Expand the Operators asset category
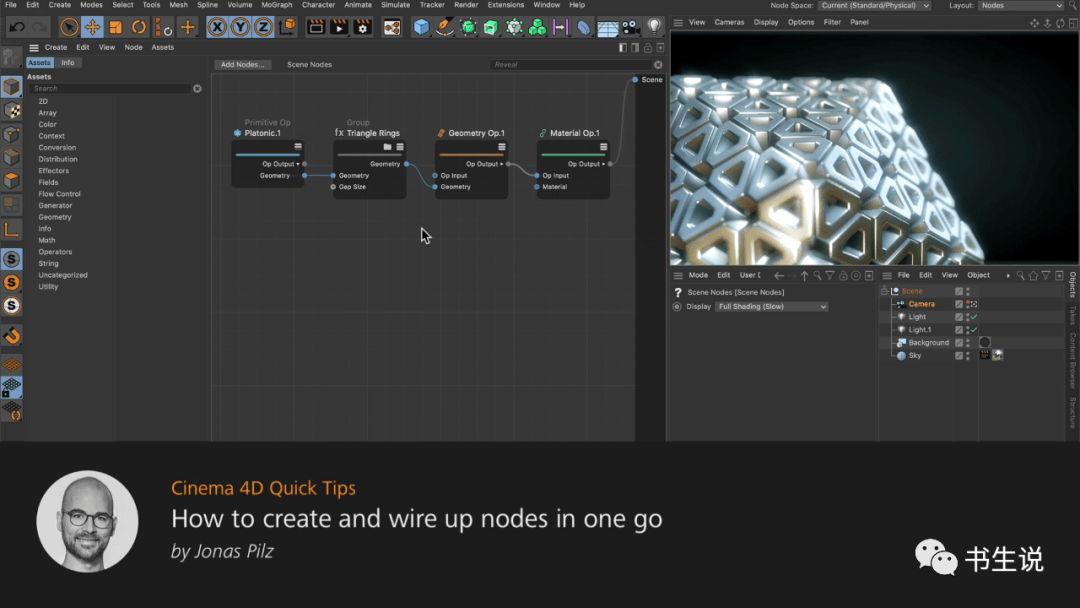 [55, 252]
